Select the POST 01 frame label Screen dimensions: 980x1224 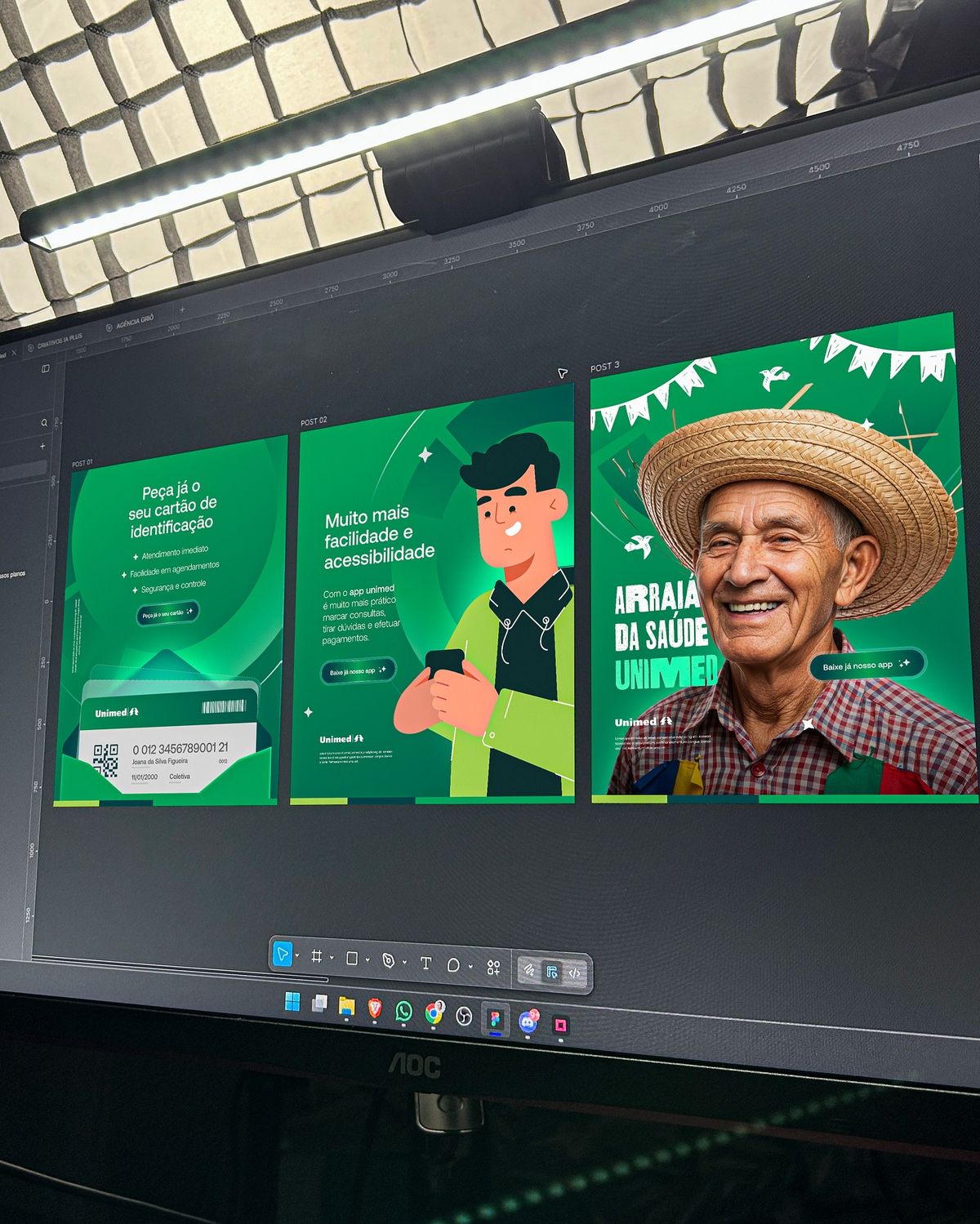(82, 463)
